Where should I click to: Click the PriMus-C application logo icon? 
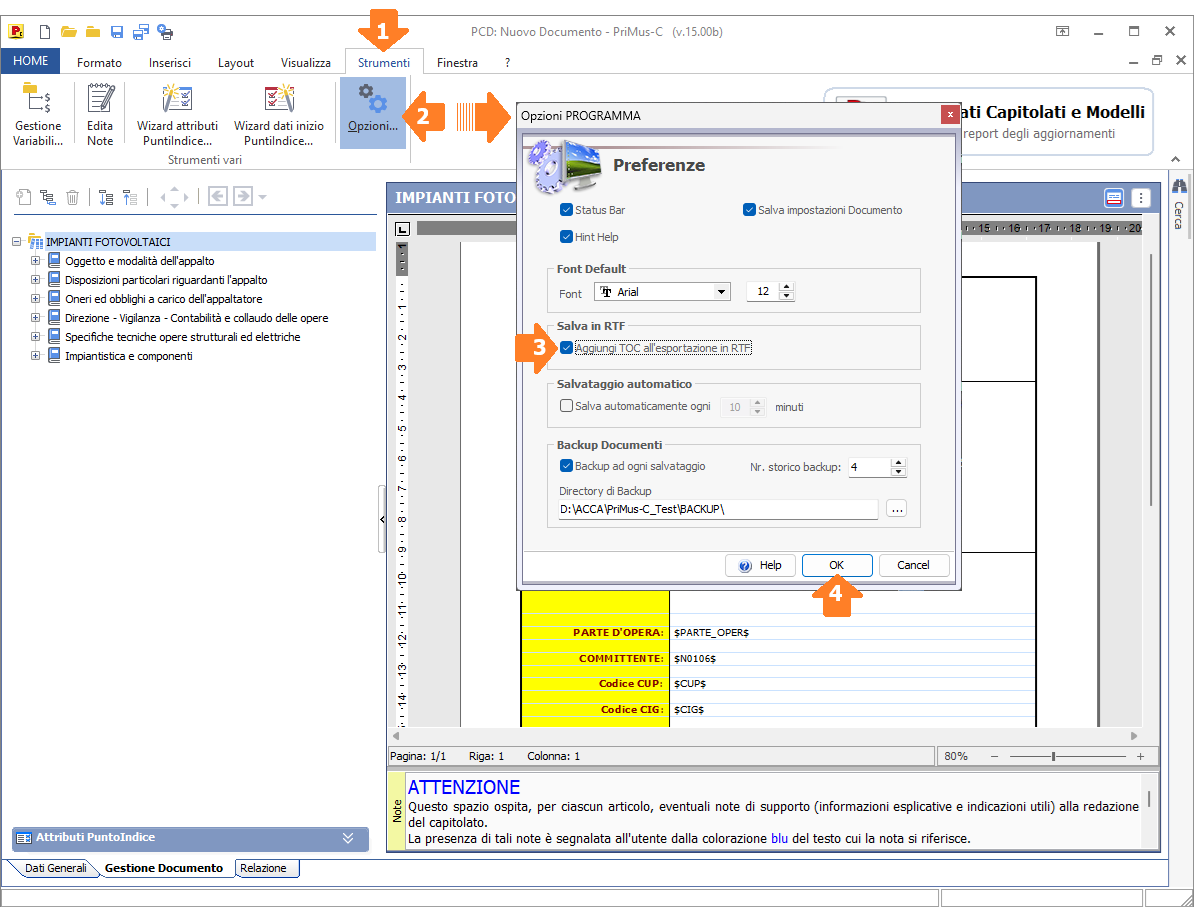(x=16, y=32)
